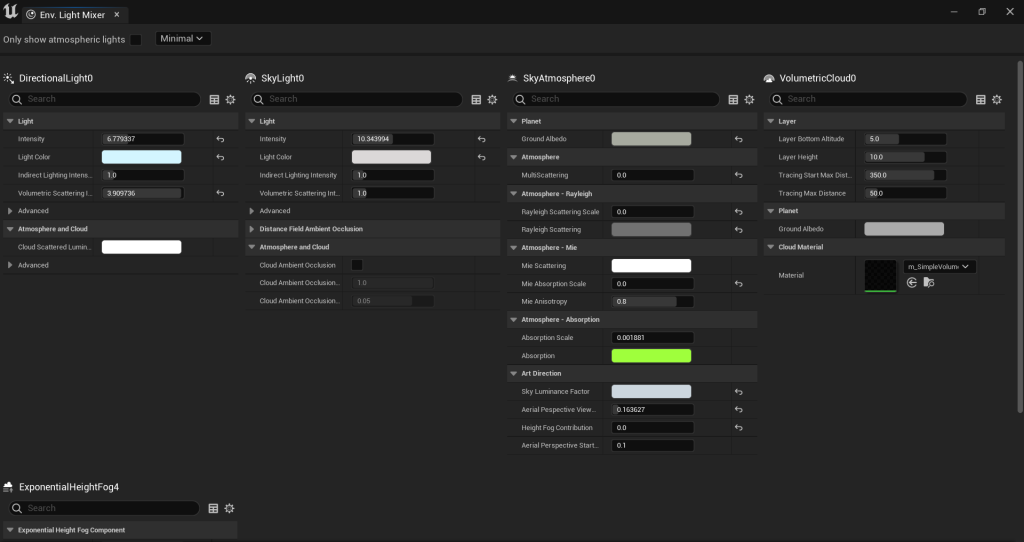Browse to cloud material in Content Browser

tap(929, 283)
